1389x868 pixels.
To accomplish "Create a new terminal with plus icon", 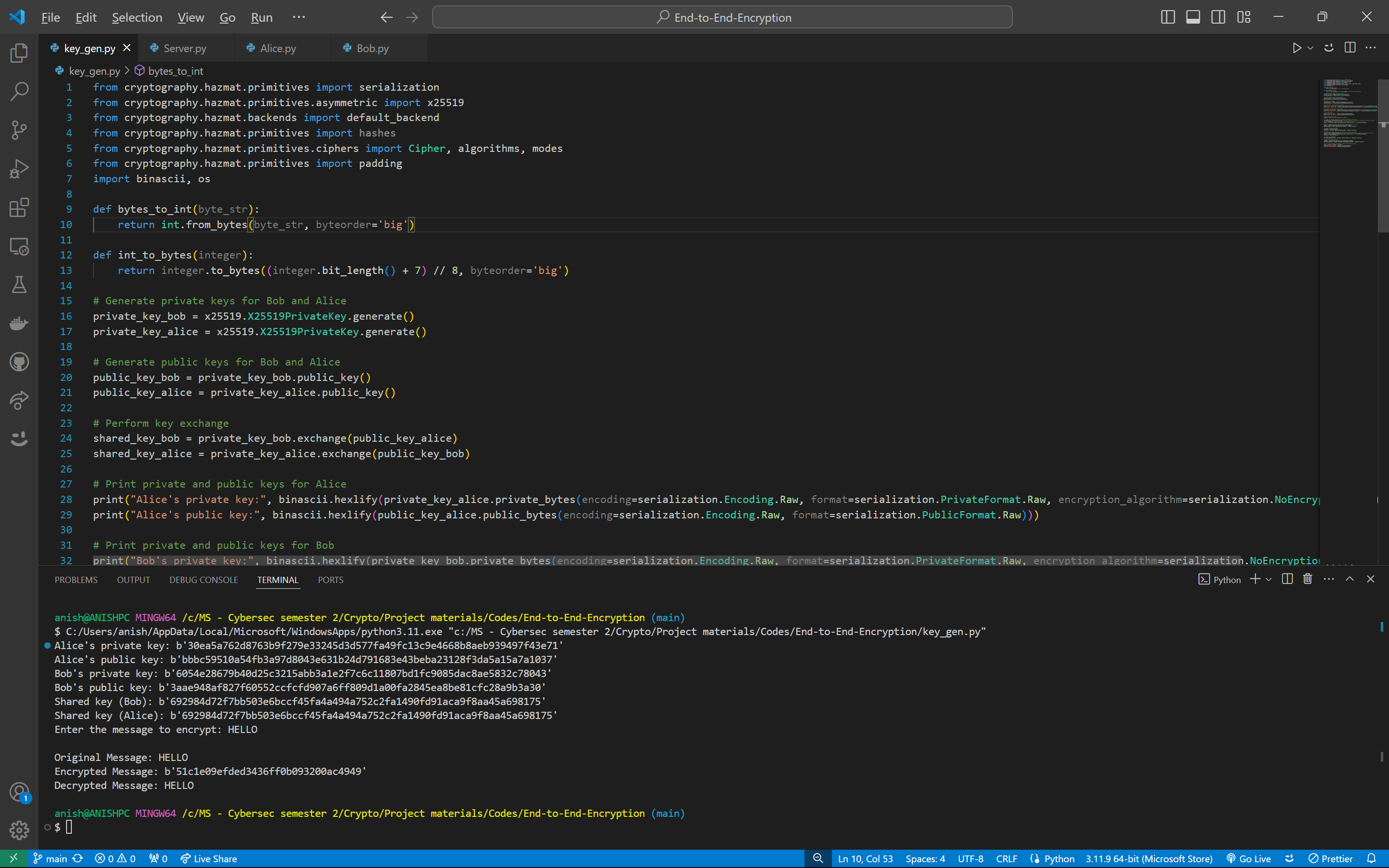I will [1255, 579].
